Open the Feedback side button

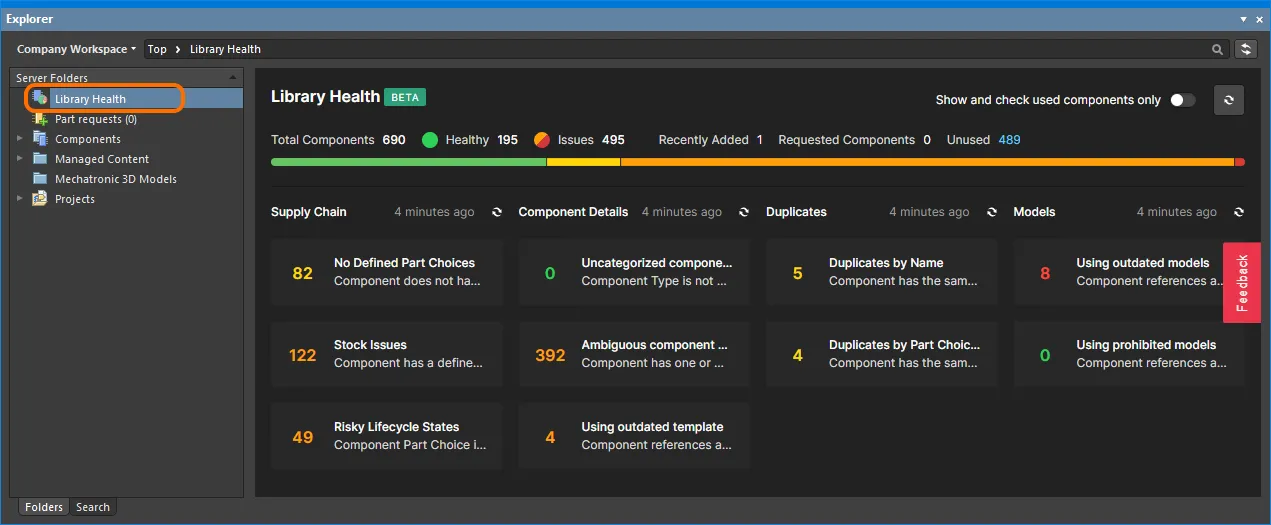[x=1242, y=283]
